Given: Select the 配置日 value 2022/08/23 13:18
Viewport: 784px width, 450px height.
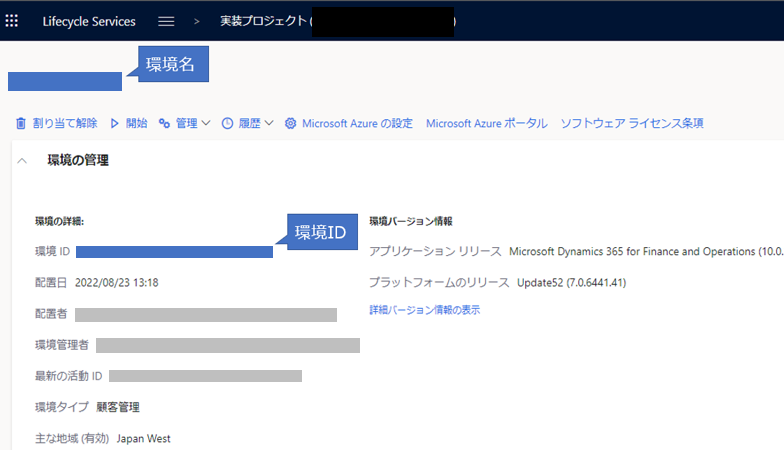Looking at the screenshot, I should 116,282.
